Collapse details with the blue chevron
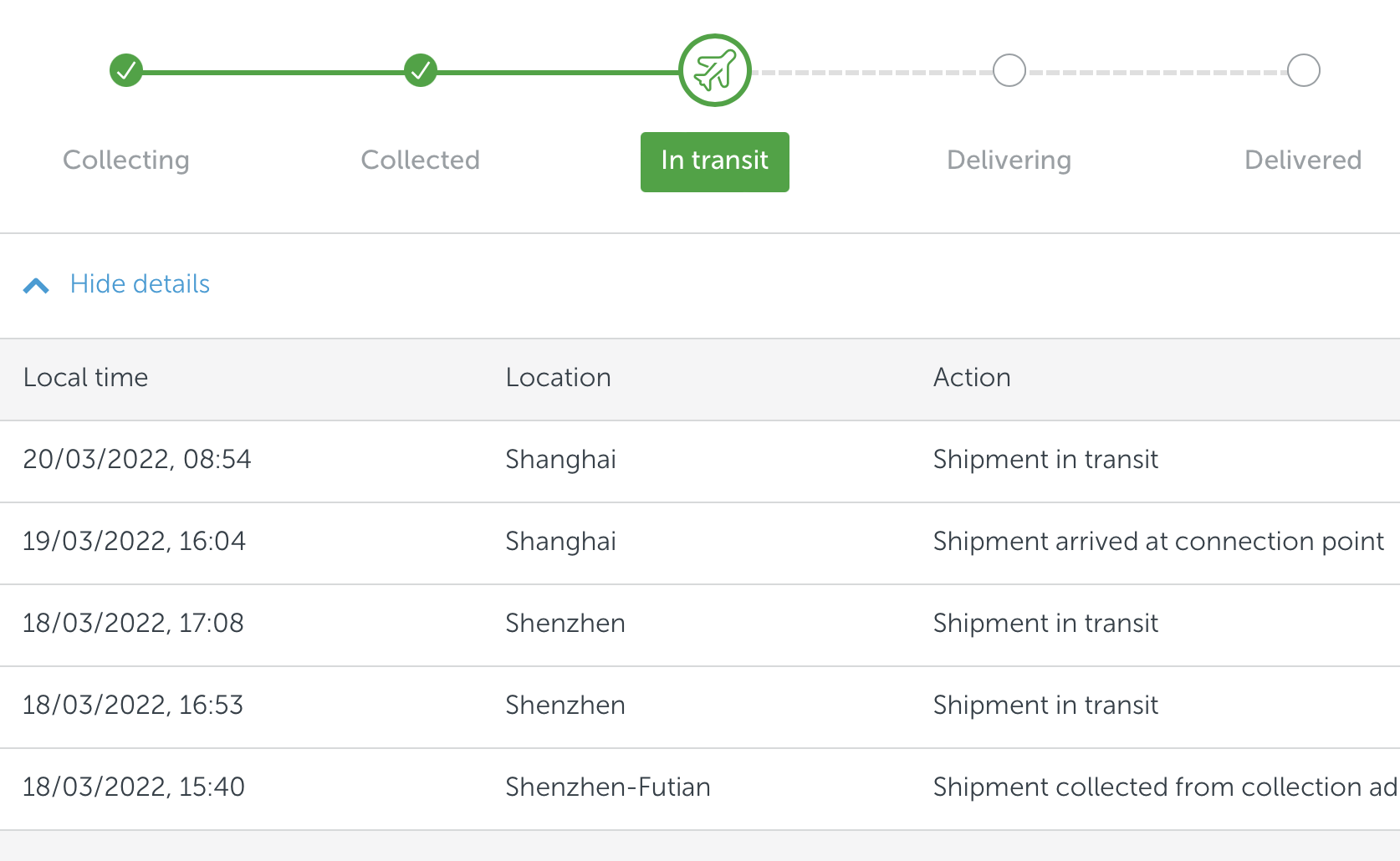The width and height of the screenshot is (1400, 861). pyautogui.click(x=36, y=286)
